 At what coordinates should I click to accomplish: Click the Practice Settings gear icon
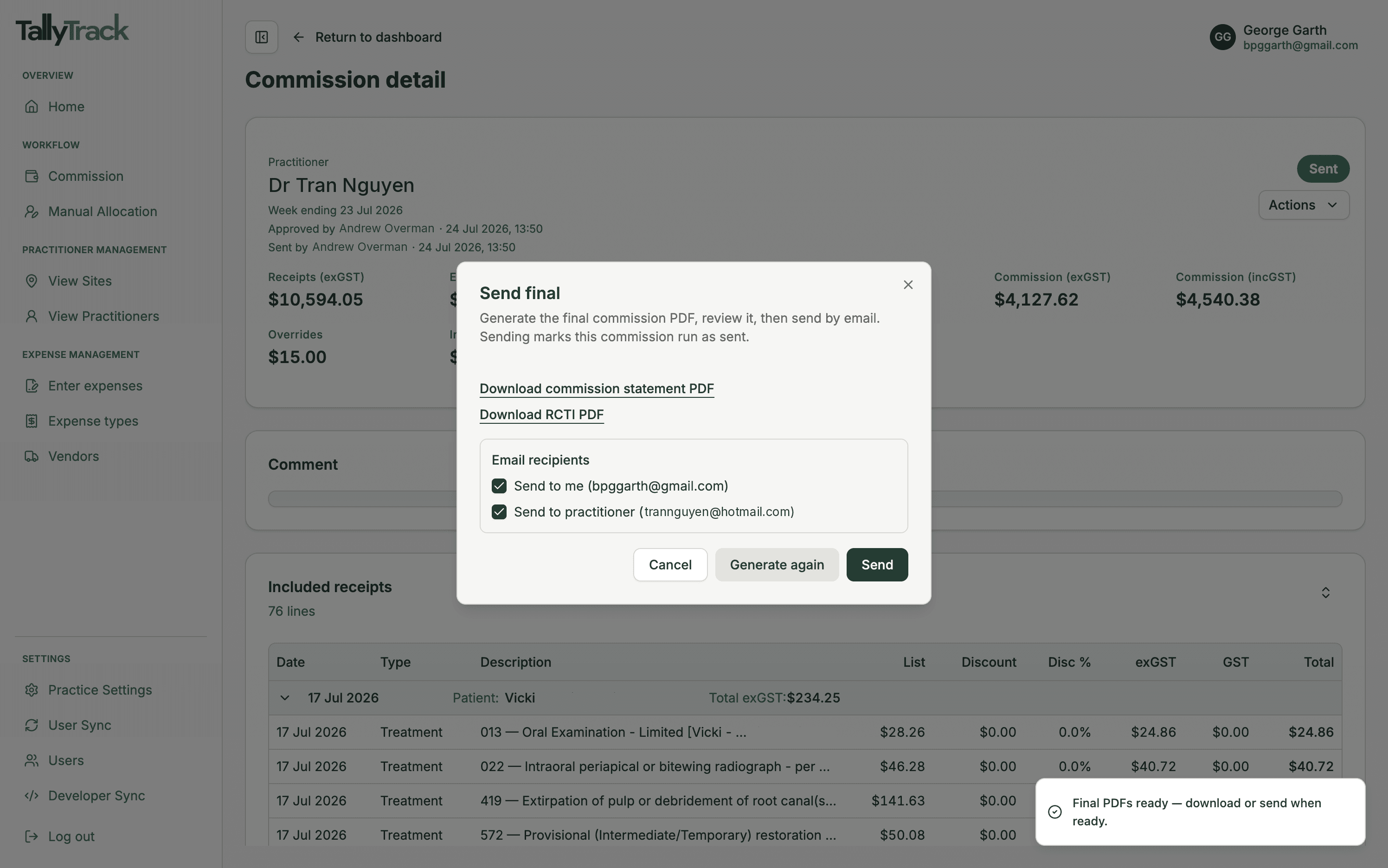click(32, 690)
